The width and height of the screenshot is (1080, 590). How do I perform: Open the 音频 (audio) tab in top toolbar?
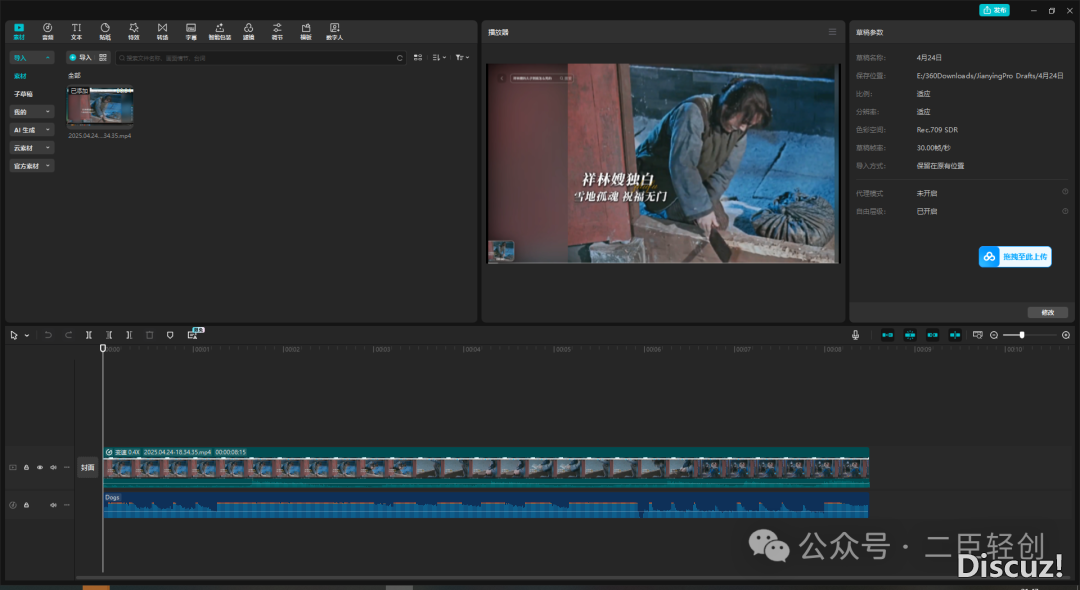pos(48,31)
